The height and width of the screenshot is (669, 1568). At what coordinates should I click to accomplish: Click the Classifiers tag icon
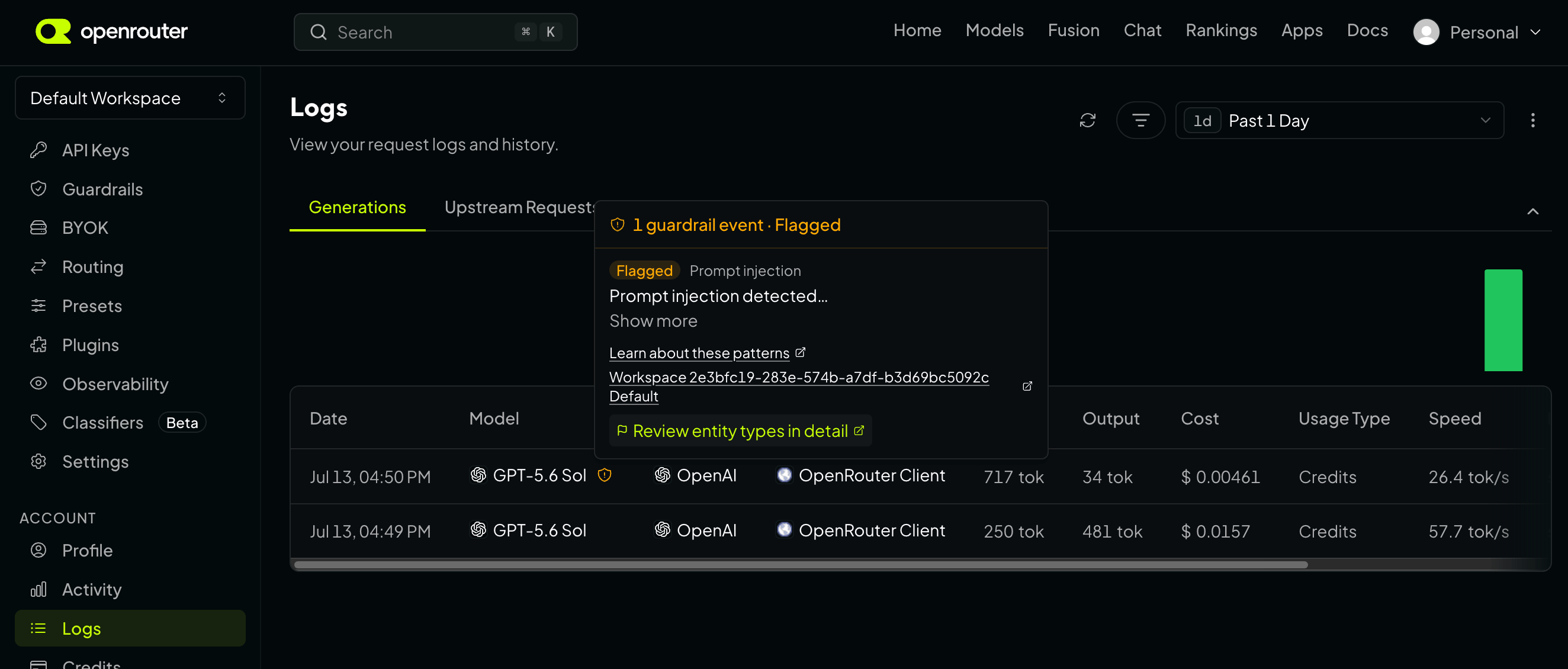pos(38,422)
